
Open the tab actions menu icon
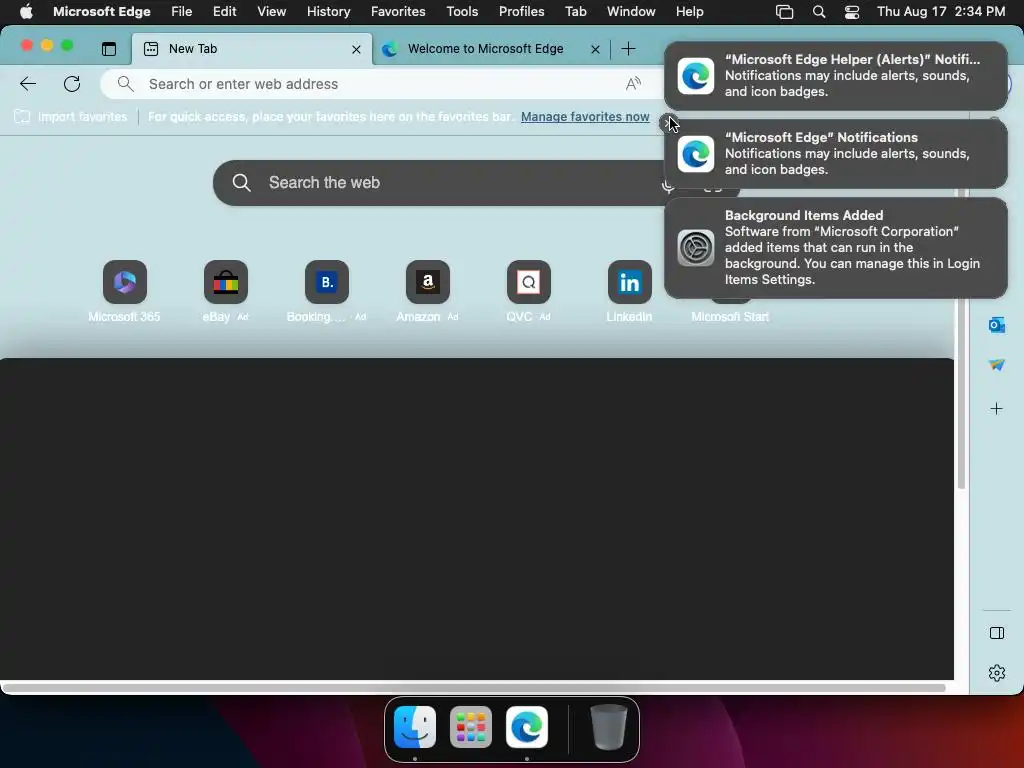[108, 49]
